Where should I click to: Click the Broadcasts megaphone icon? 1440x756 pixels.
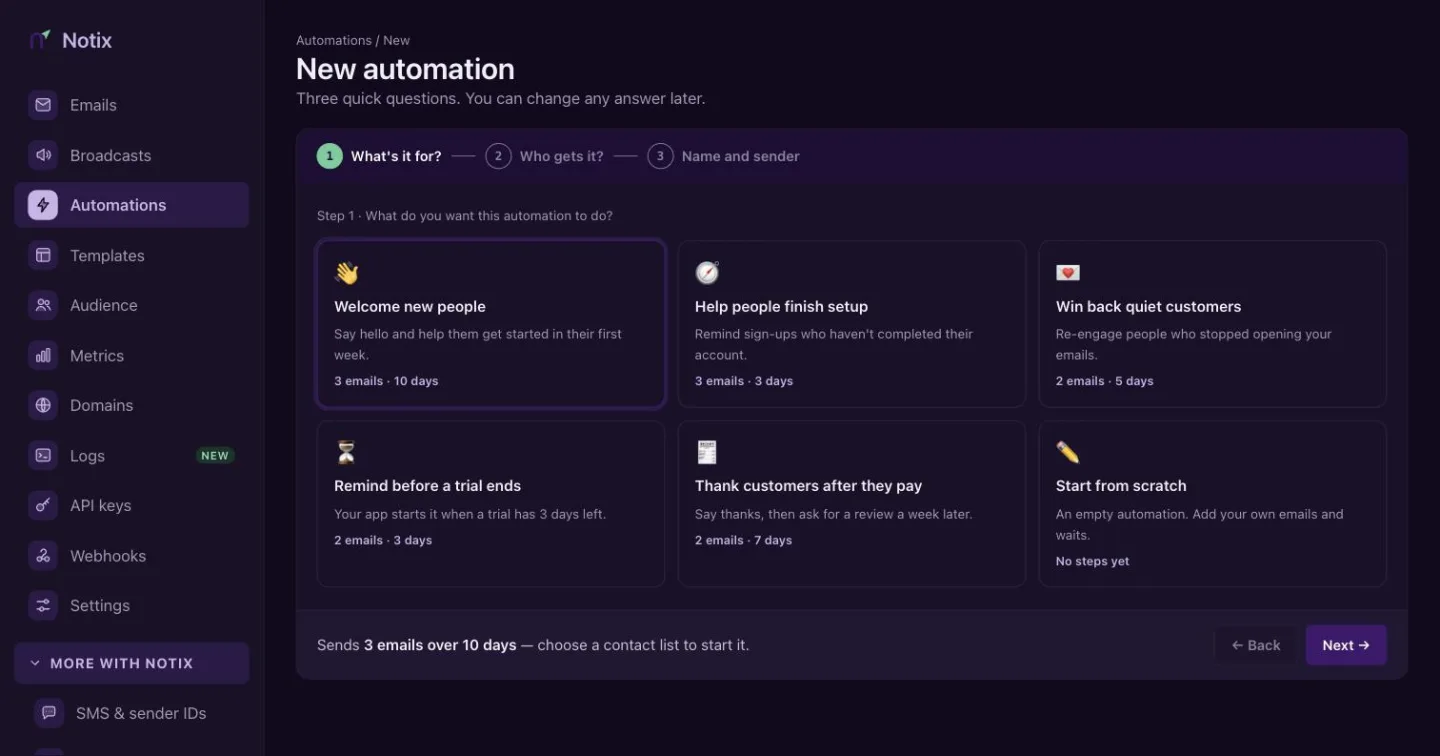tap(43, 155)
